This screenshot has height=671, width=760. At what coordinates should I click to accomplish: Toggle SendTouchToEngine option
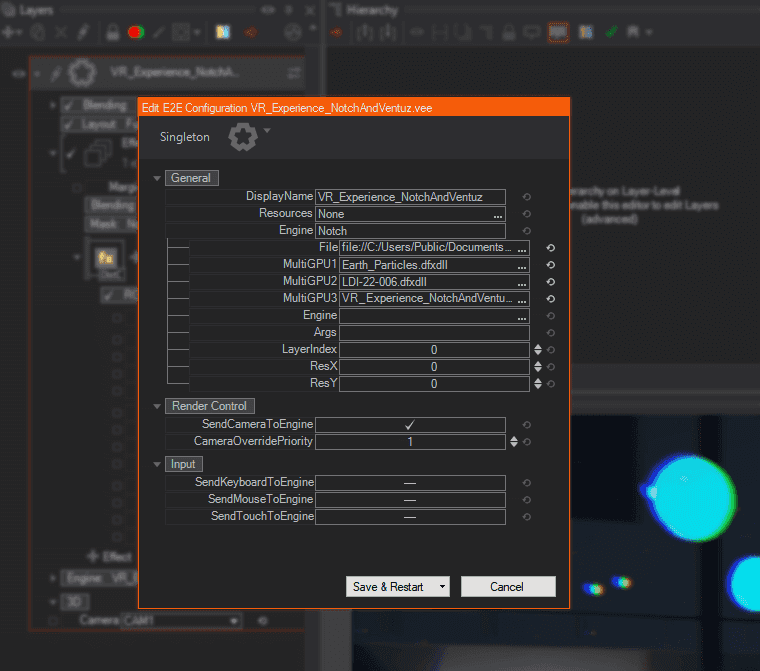410,517
